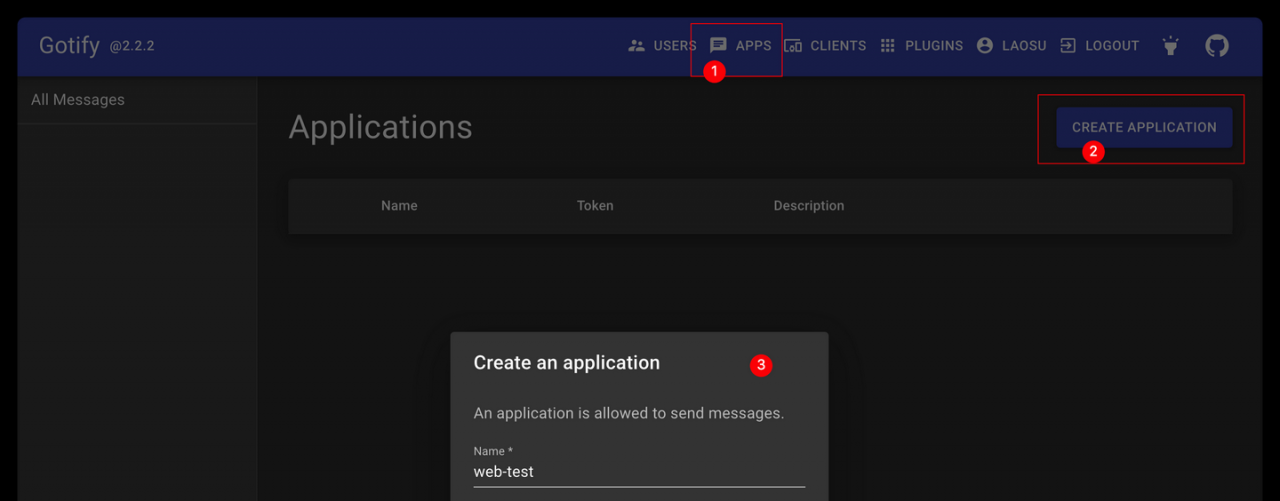Toggle the theme with the lightbulb icon
Viewport: 1280px width, 501px height.
point(1170,46)
